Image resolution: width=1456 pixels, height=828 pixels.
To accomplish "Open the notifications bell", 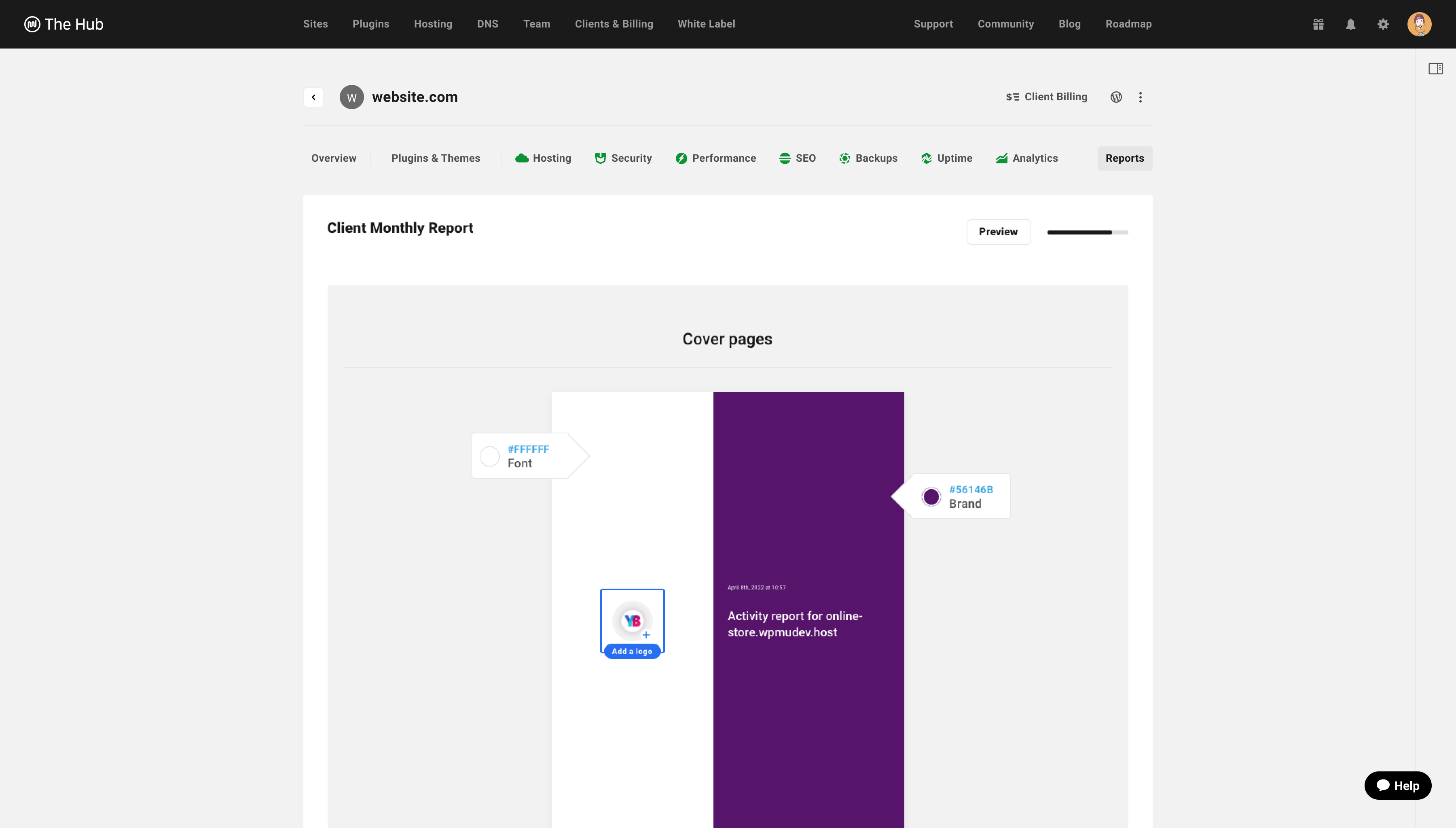I will click(1351, 24).
